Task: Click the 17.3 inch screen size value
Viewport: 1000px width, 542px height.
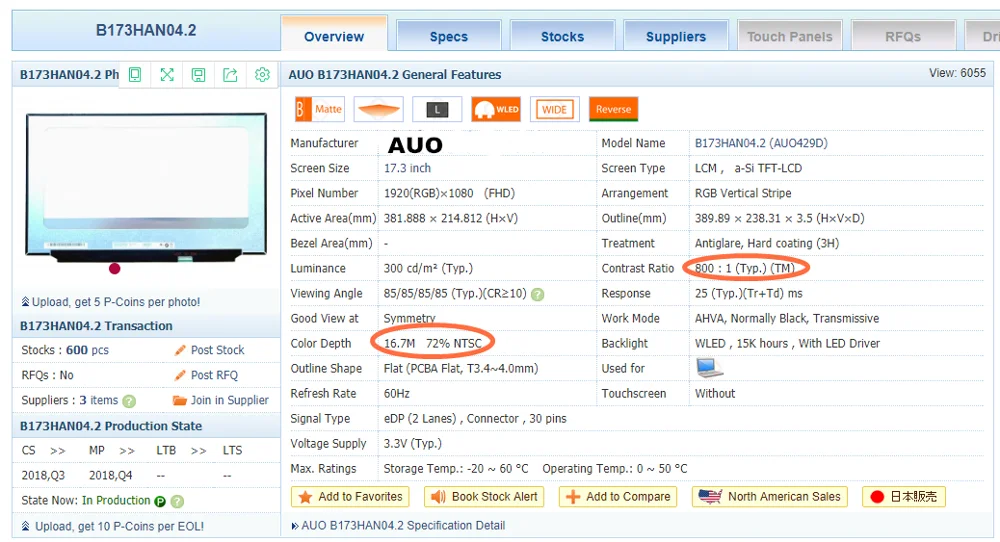Action: click(407, 168)
